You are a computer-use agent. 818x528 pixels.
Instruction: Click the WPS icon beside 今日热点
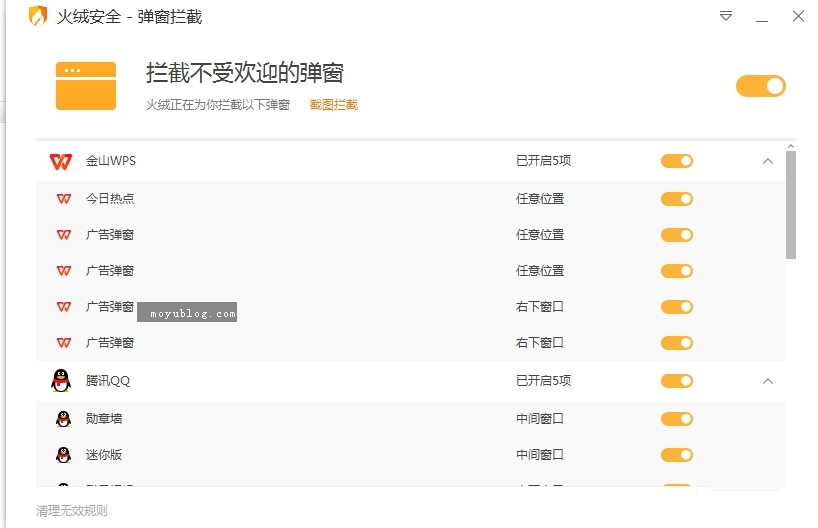pyautogui.click(x=64, y=199)
